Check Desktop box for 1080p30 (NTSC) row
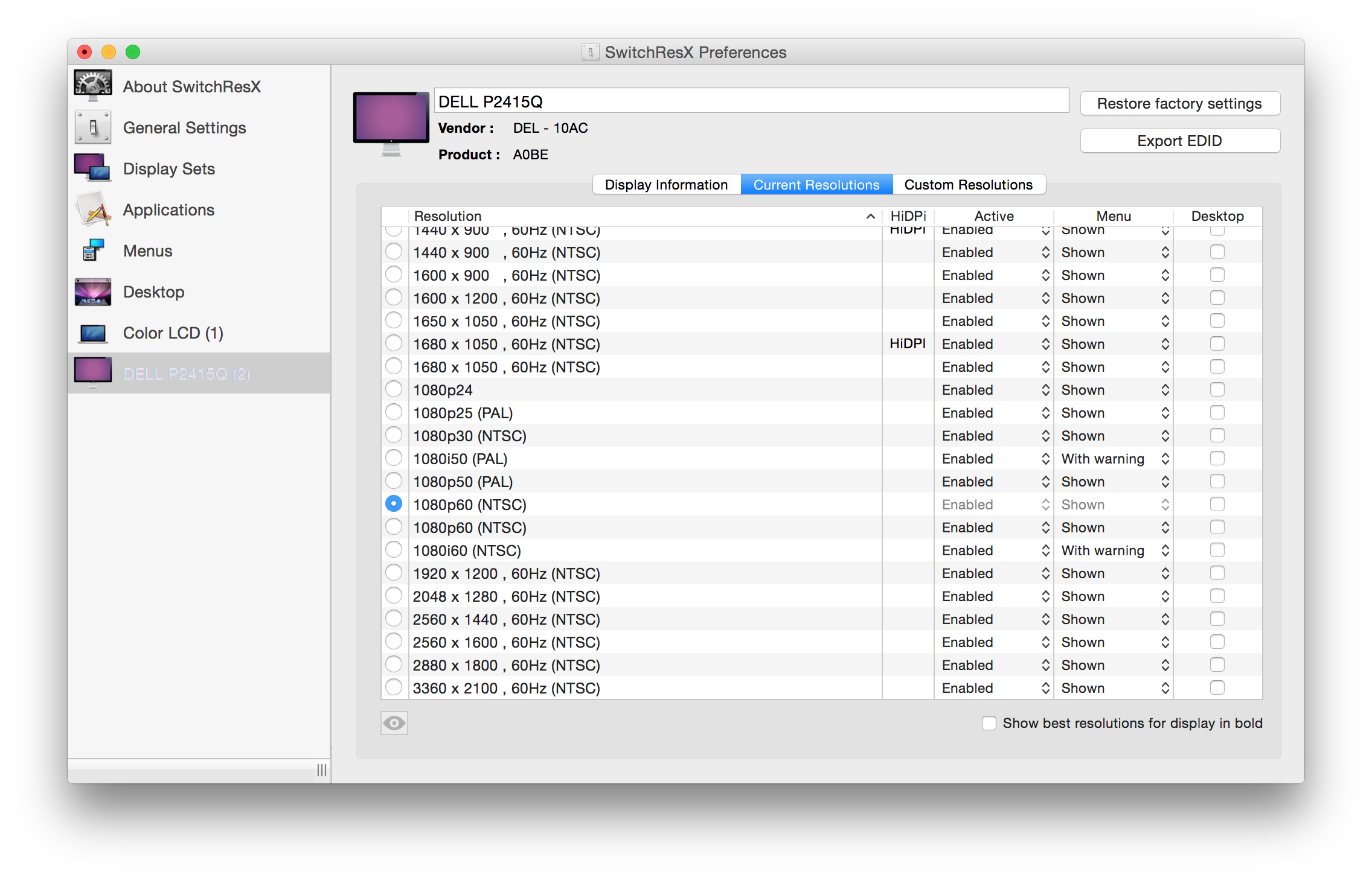1372x880 pixels. coord(1217,435)
